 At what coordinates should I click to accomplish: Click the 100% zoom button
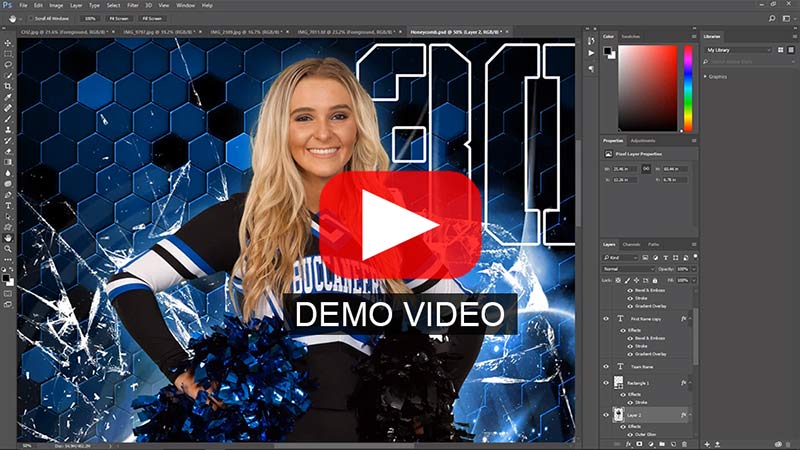(90, 18)
